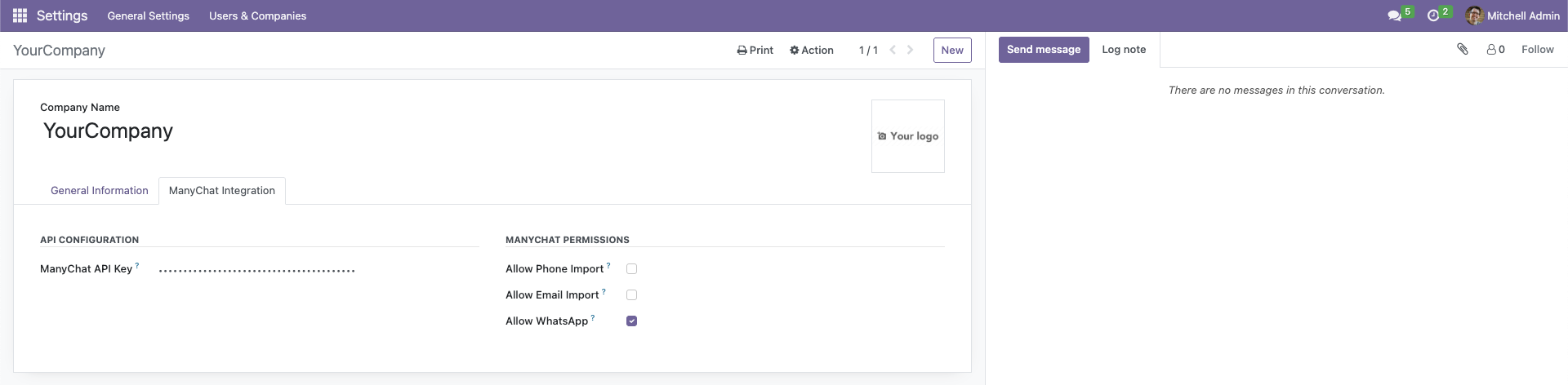
Task: Open help tooltip for ManyChat API Key
Action: coord(137,265)
